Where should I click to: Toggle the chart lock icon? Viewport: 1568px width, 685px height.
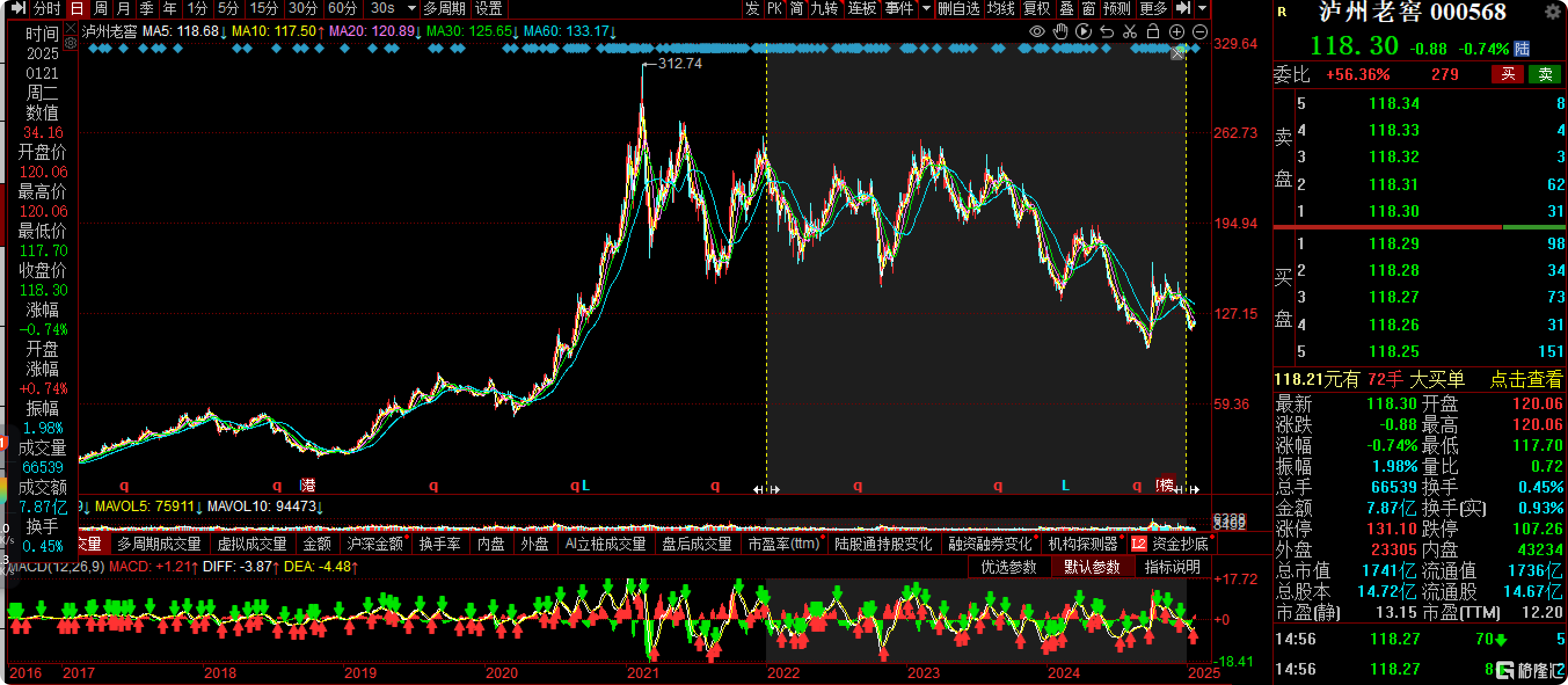[1153, 32]
